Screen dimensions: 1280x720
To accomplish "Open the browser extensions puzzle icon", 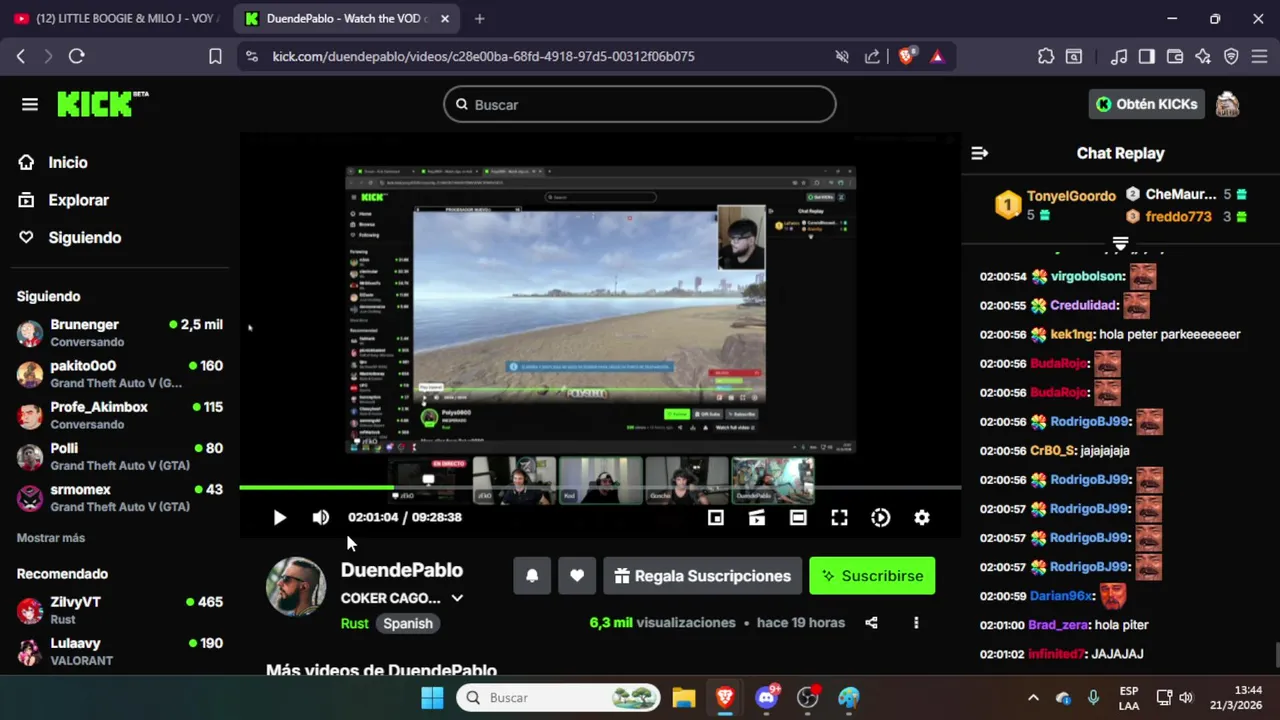I will coord(1045,57).
